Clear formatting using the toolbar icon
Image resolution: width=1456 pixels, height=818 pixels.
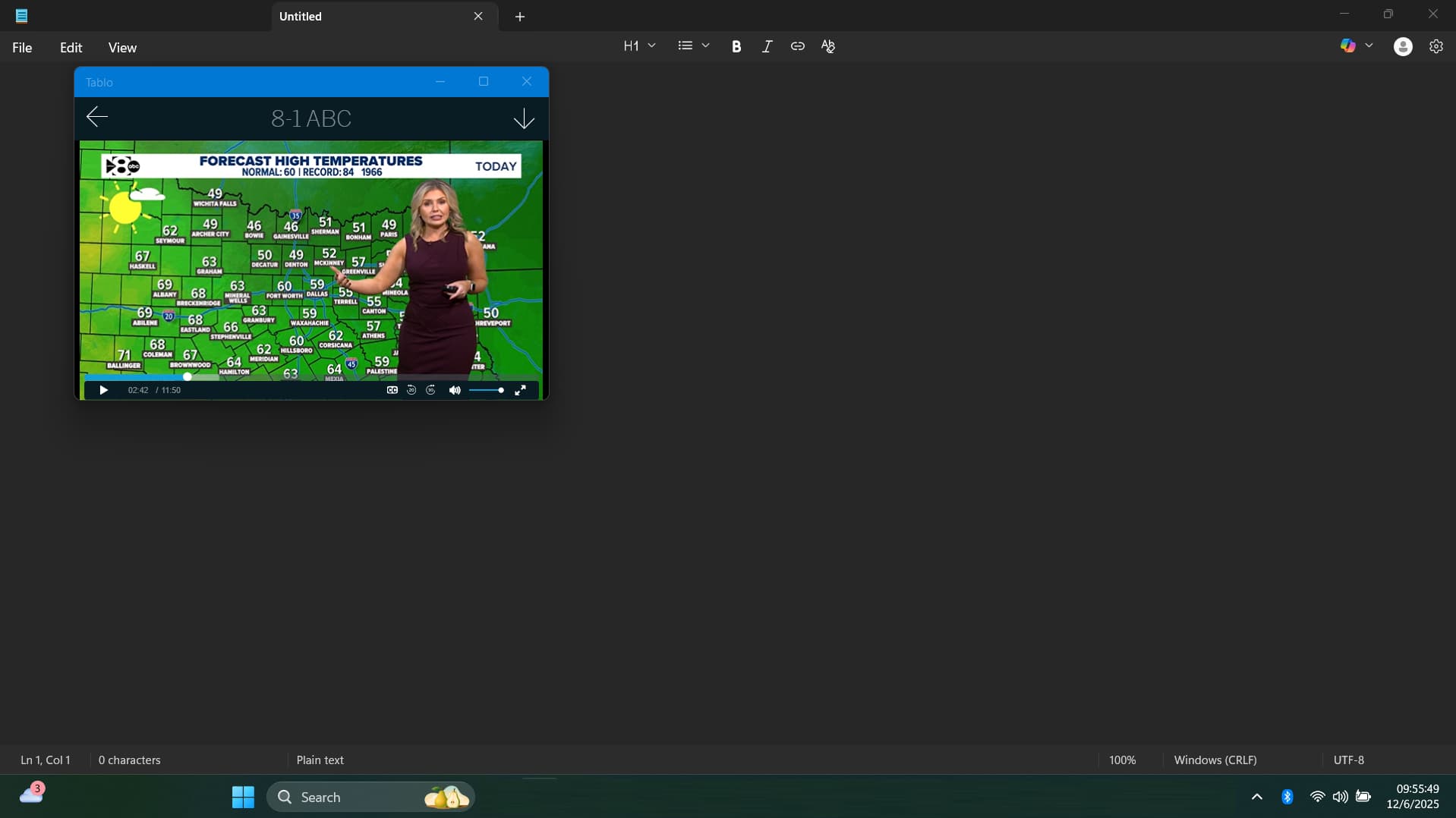click(x=828, y=46)
